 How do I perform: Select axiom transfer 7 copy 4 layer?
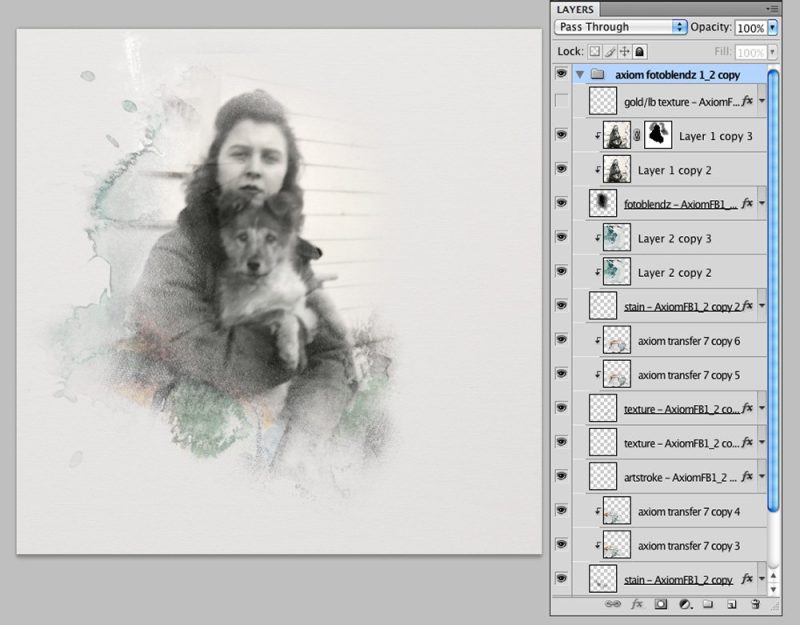670,511
